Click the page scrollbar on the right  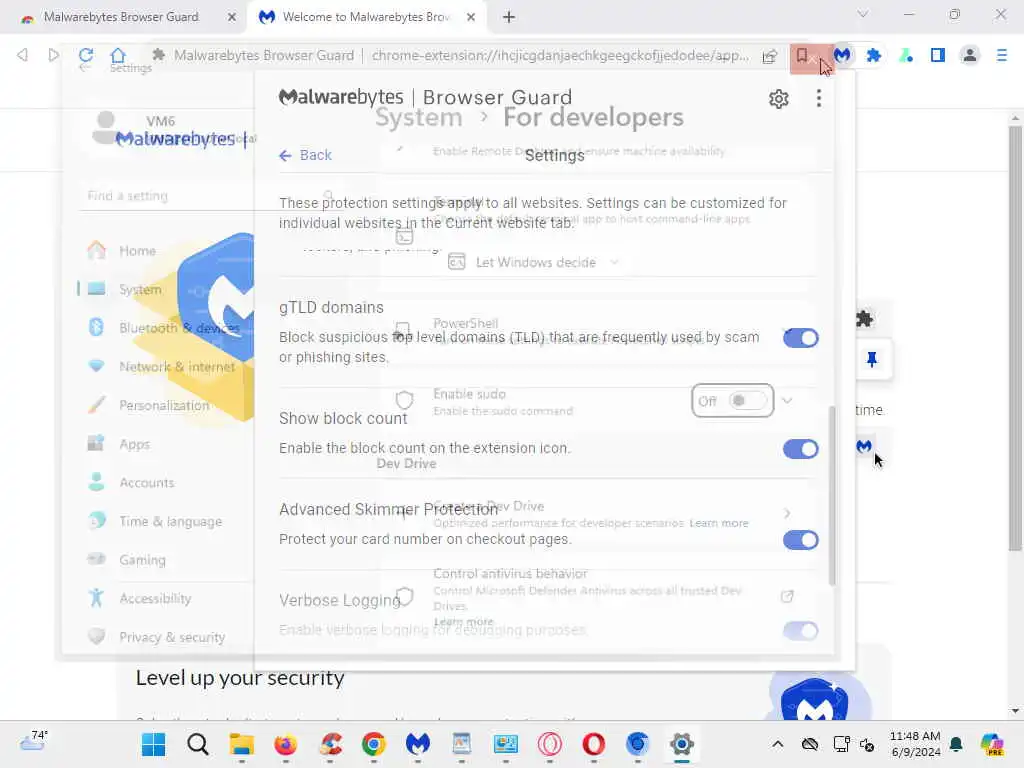pyautogui.click(x=1015, y=338)
